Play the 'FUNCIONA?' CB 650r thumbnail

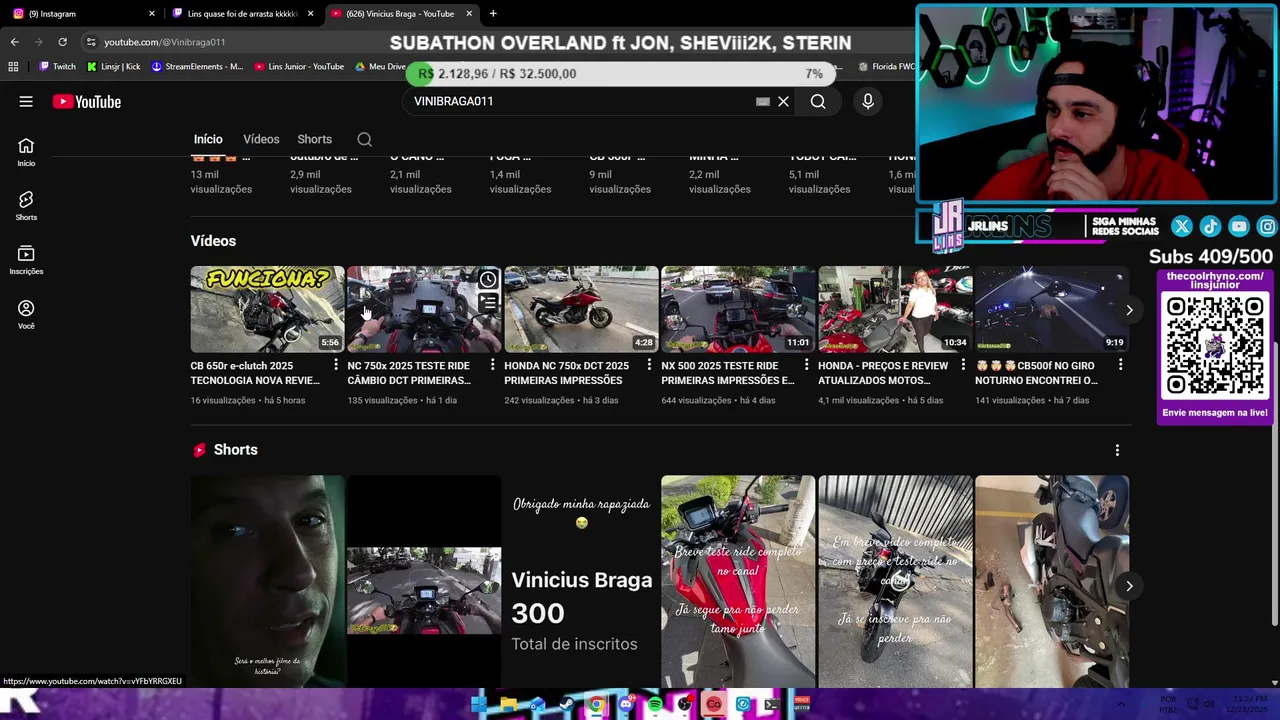pos(267,309)
